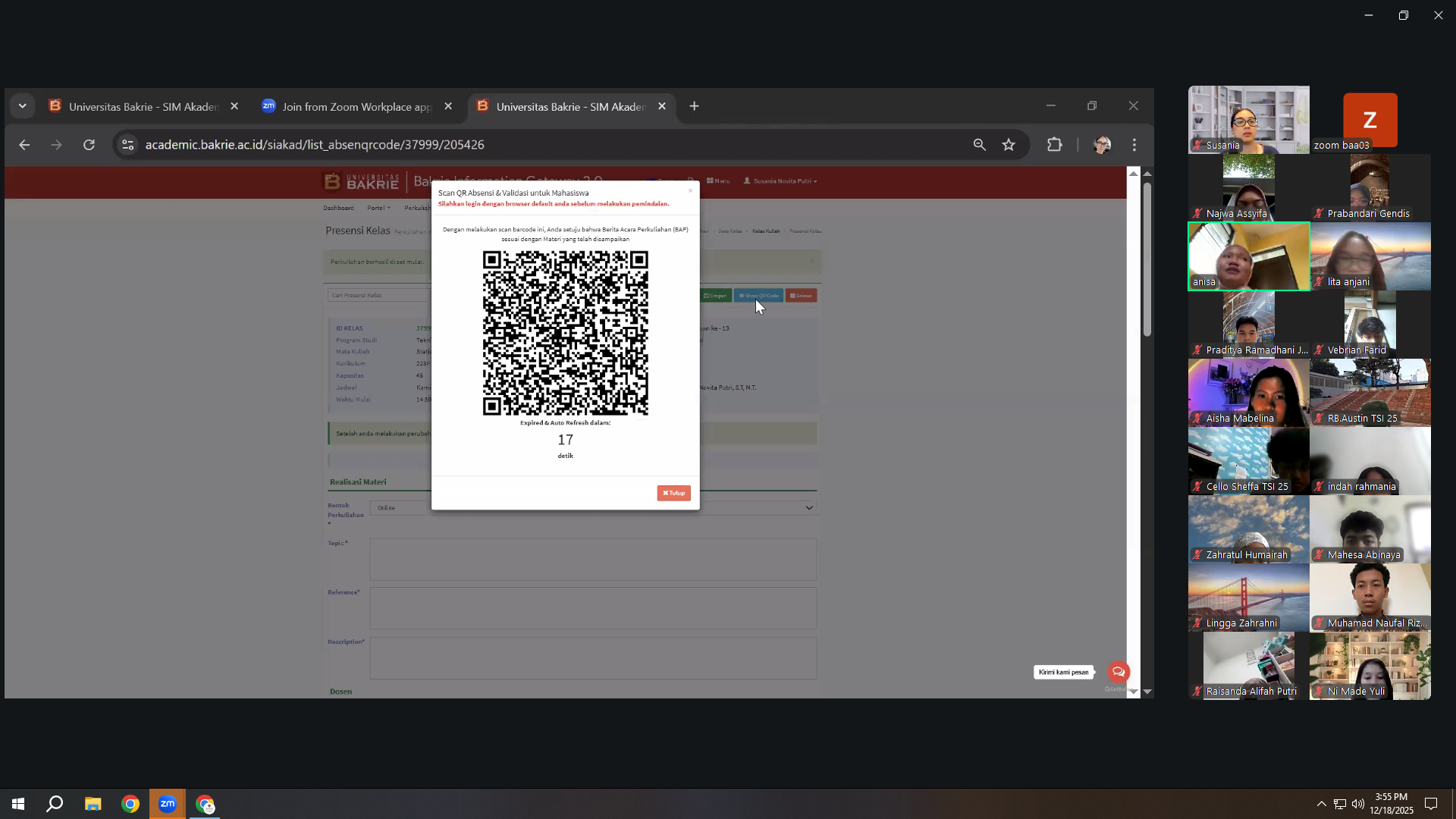Viewport: 1456px width, 819px height.
Task: Open the tab search dropdown chevron
Action: pyautogui.click(x=23, y=106)
